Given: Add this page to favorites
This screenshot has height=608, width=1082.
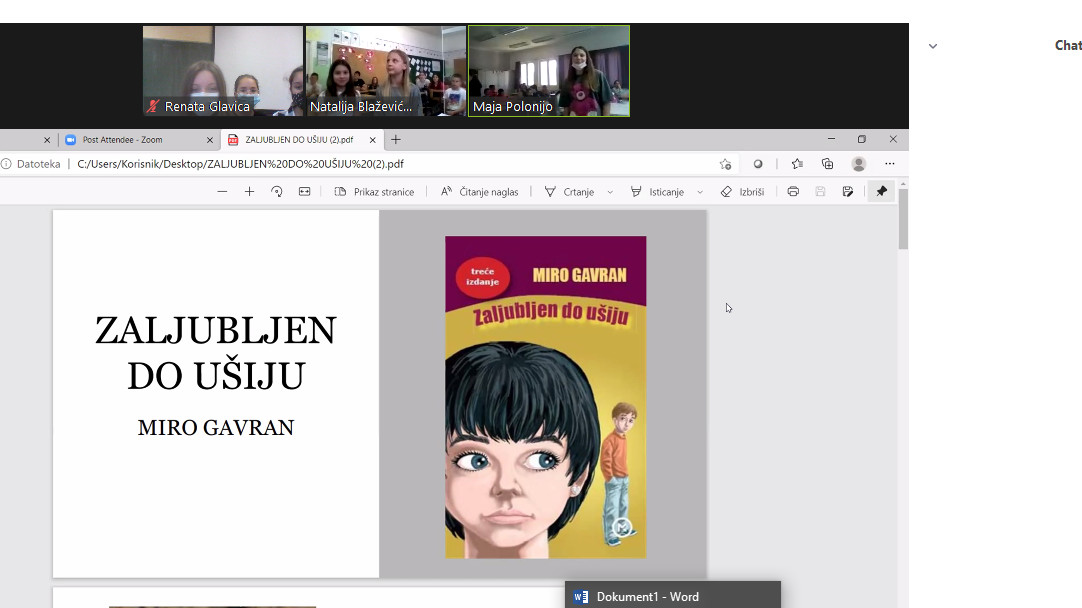Looking at the screenshot, I should 725,164.
